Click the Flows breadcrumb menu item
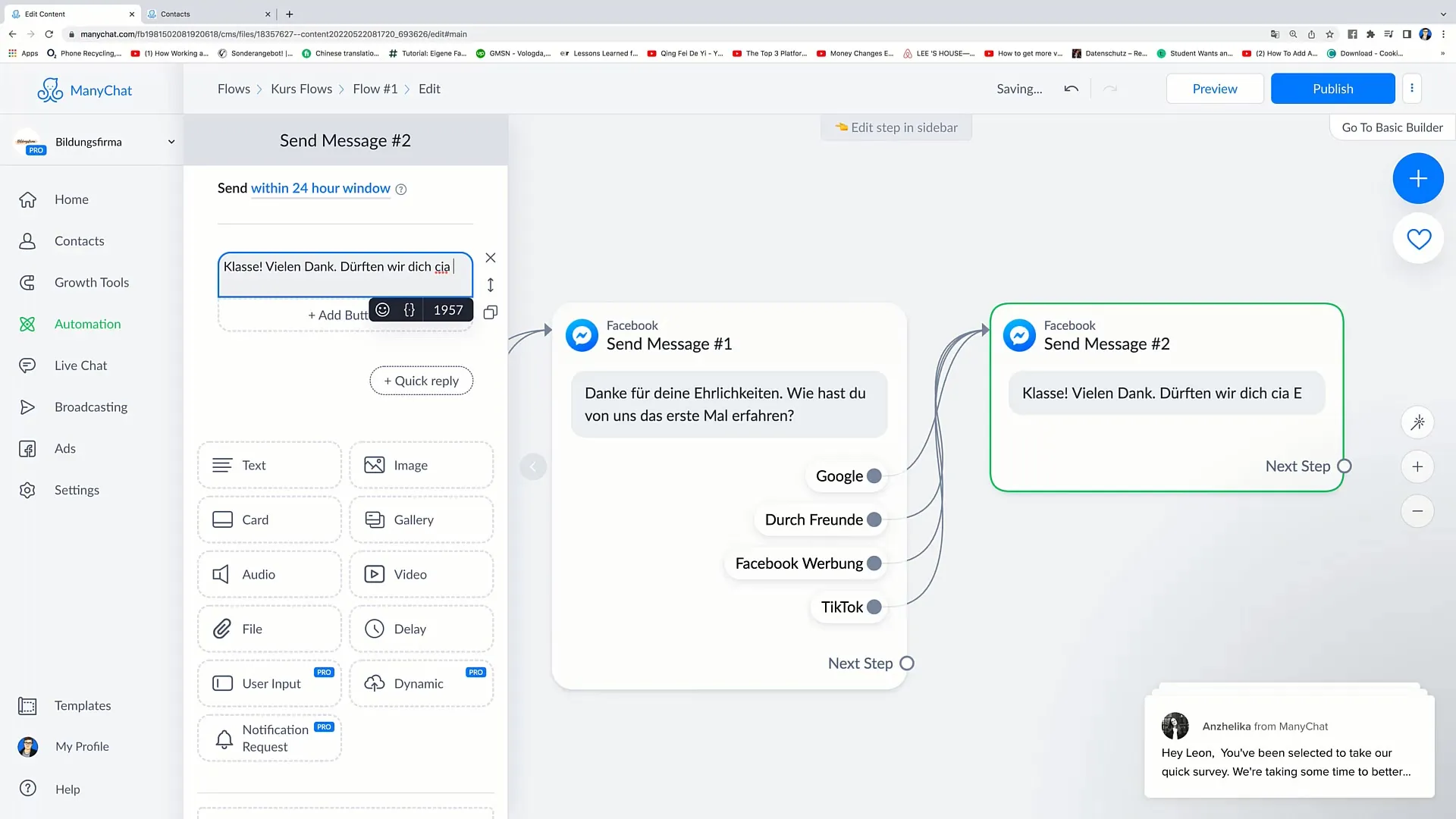Screen dimensions: 1456x819 pos(234,88)
